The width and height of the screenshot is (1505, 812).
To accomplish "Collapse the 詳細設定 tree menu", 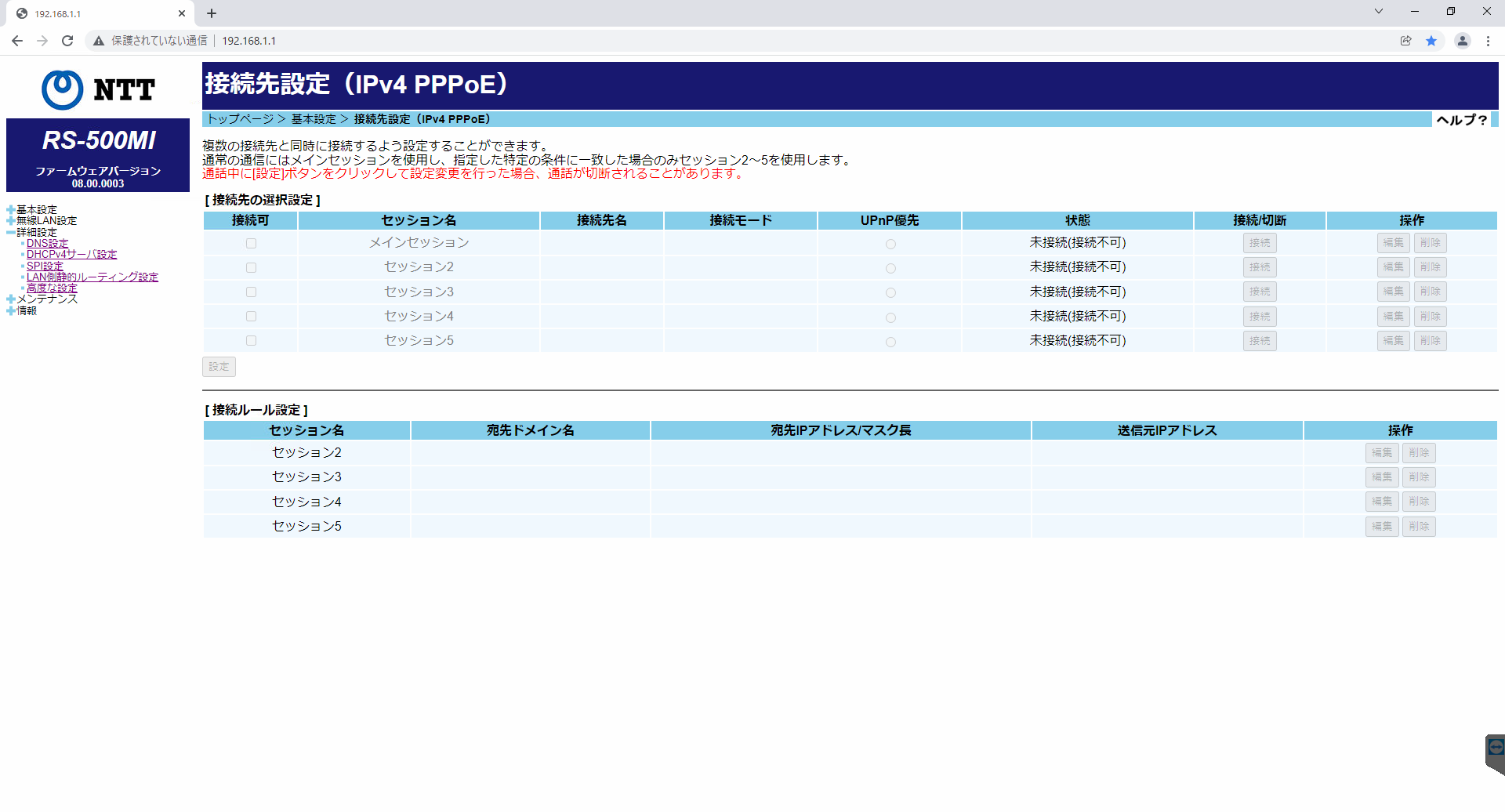I will [x=11, y=233].
